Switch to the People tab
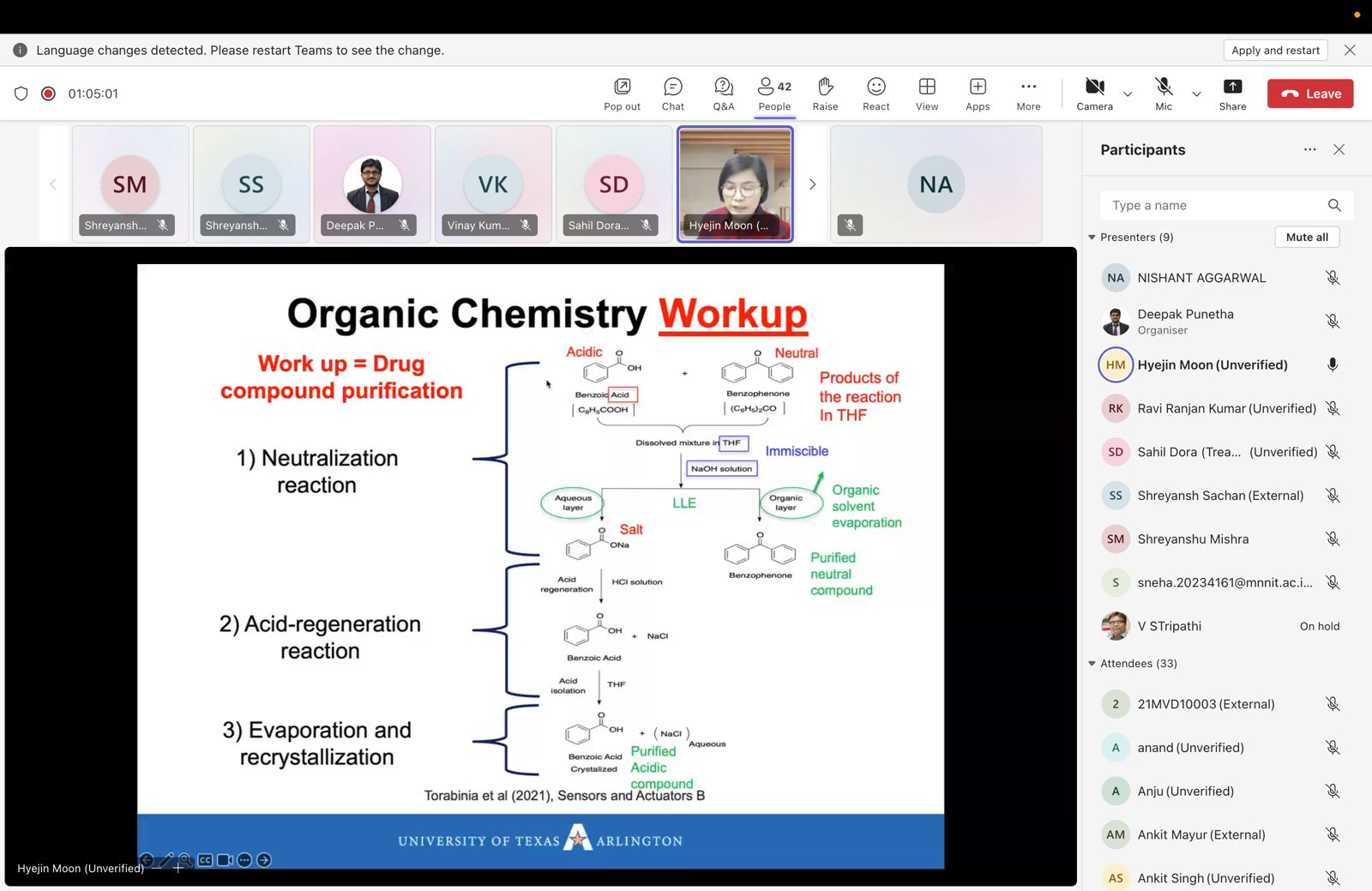1372x891 pixels. (x=774, y=93)
